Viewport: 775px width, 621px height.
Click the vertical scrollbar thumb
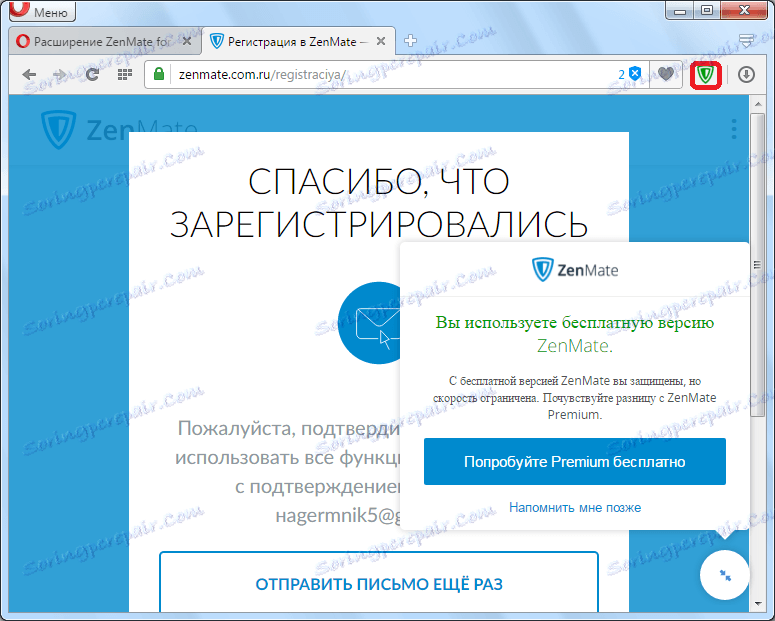(x=758, y=265)
